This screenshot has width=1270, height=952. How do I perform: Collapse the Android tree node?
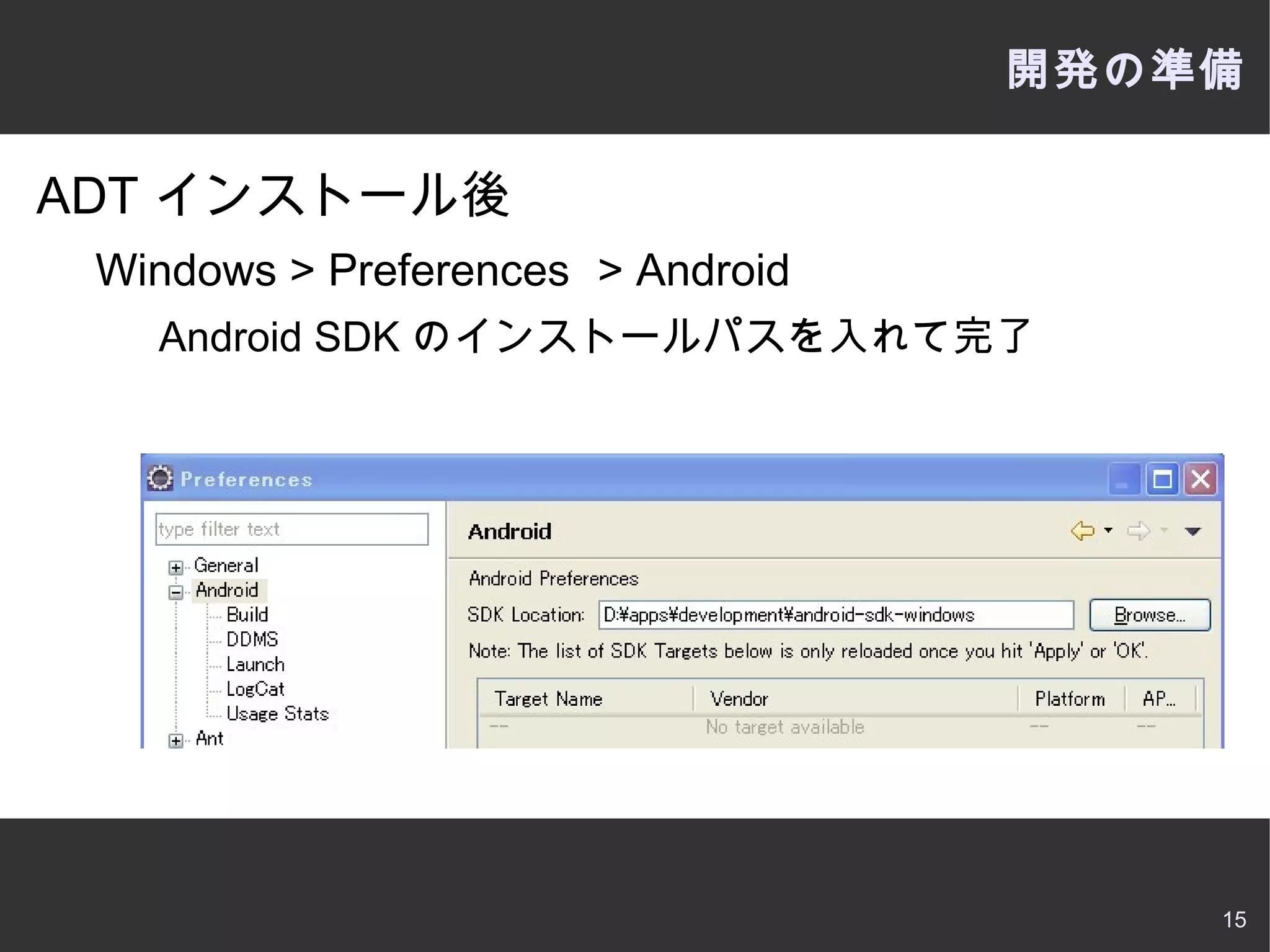click(x=175, y=592)
